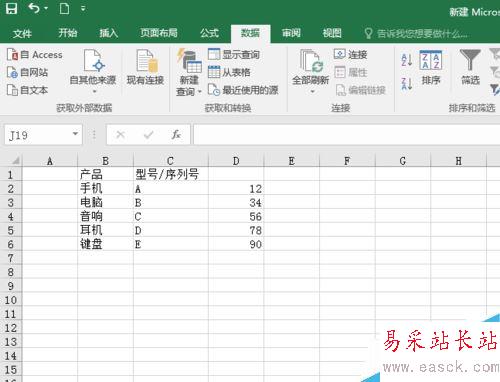Import data with 自网站
Viewport: 500px width, 382px height.
[x=28, y=72]
